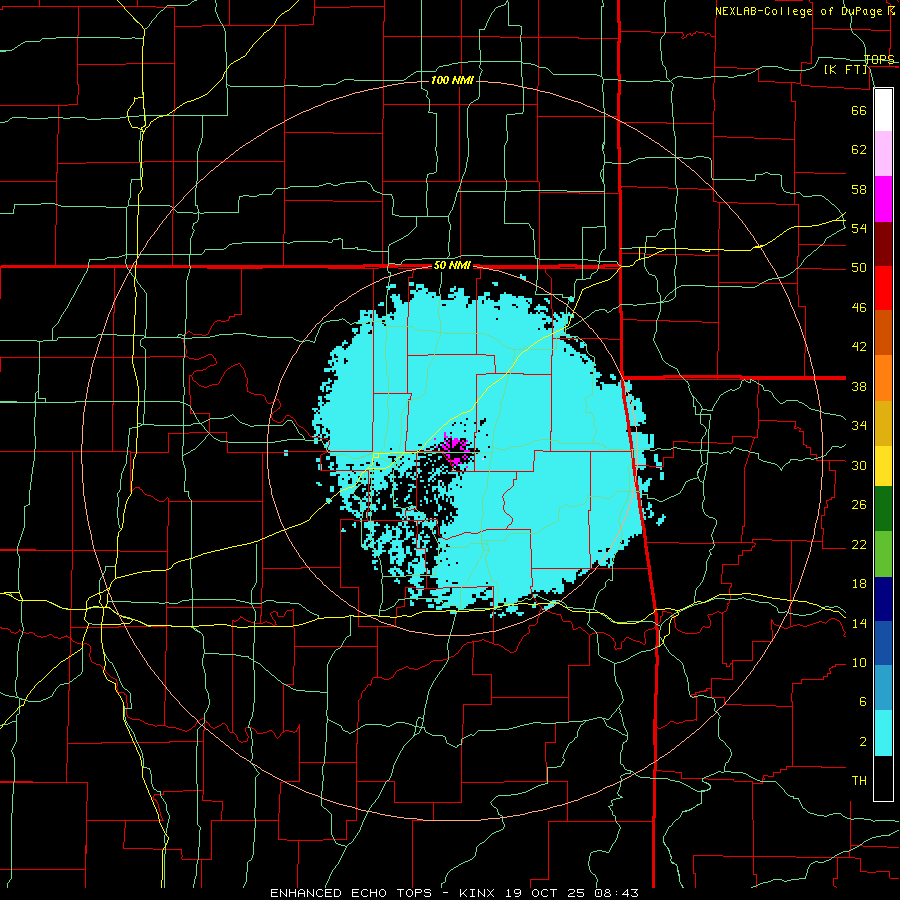900x900 pixels.
Task: Click the 50 legend scale value
Action: (859, 268)
